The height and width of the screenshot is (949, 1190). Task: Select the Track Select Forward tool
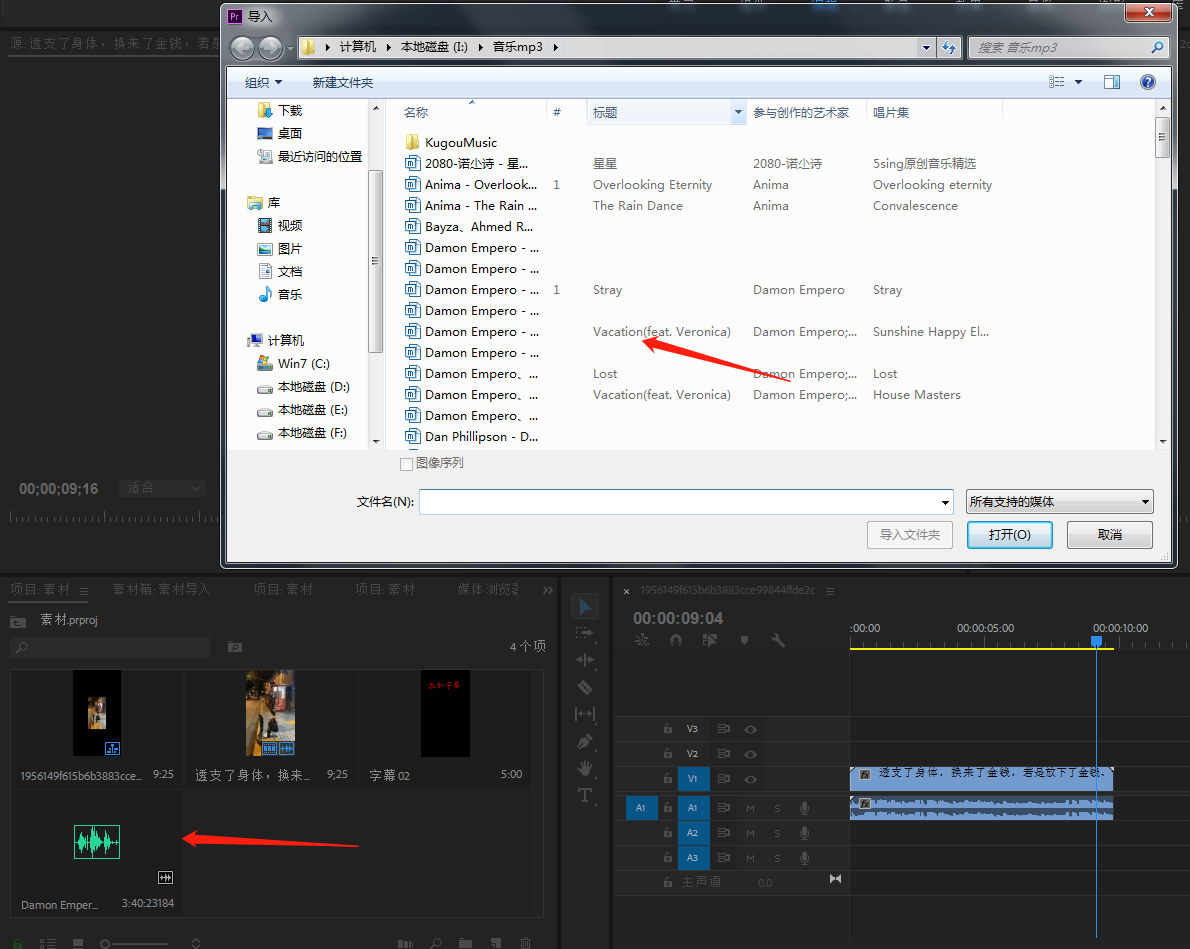585,633
